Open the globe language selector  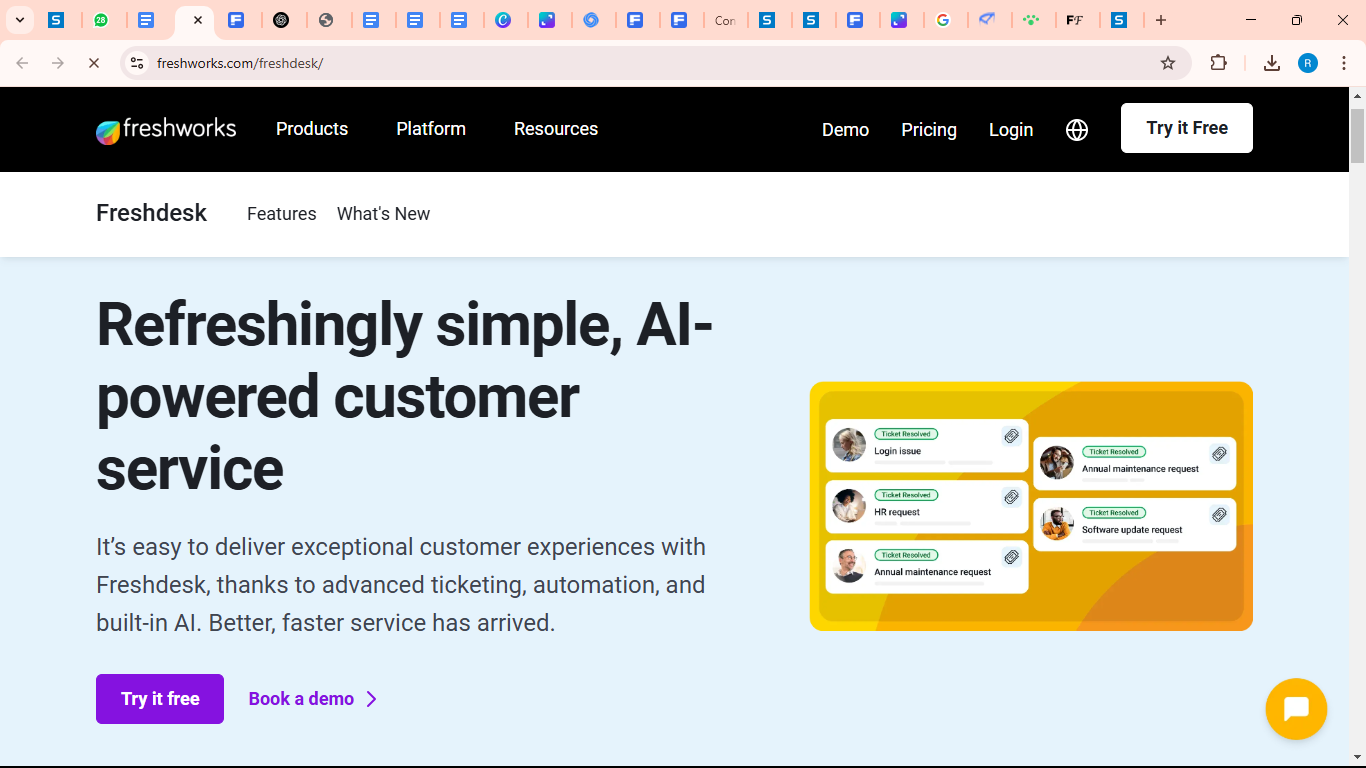tap(1077, 130)
